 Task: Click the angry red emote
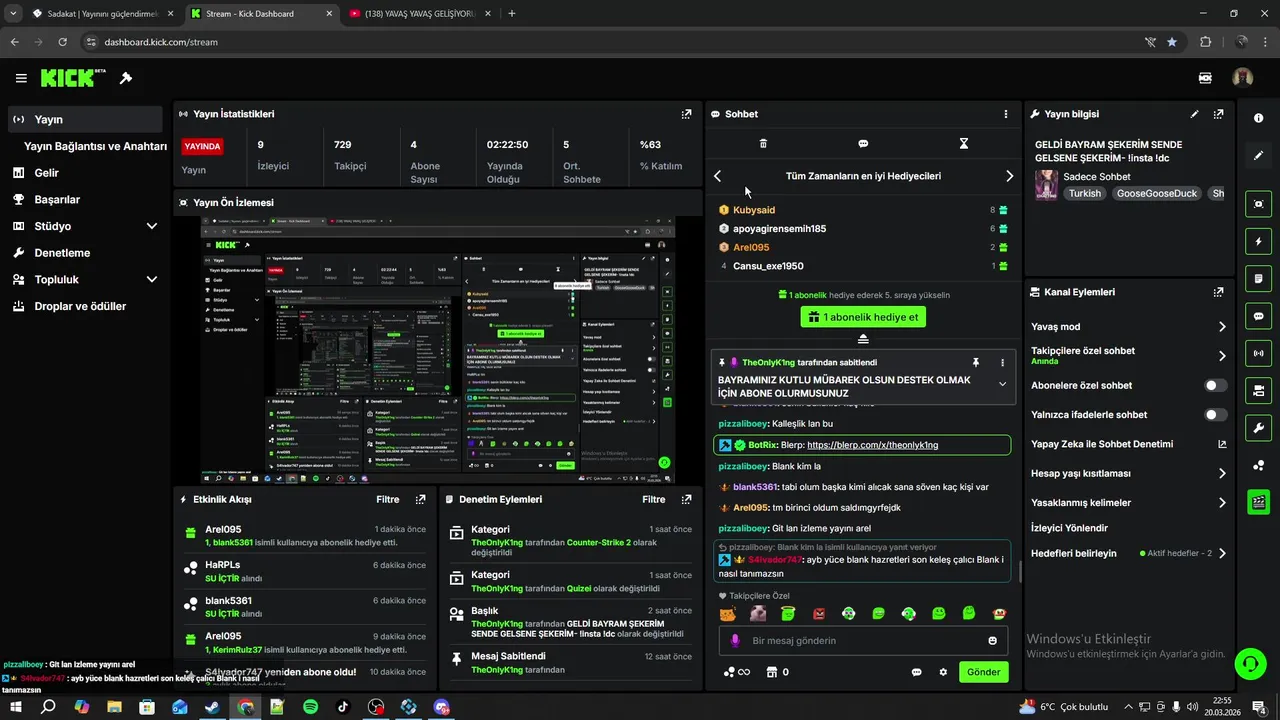[x=818, y=613]
